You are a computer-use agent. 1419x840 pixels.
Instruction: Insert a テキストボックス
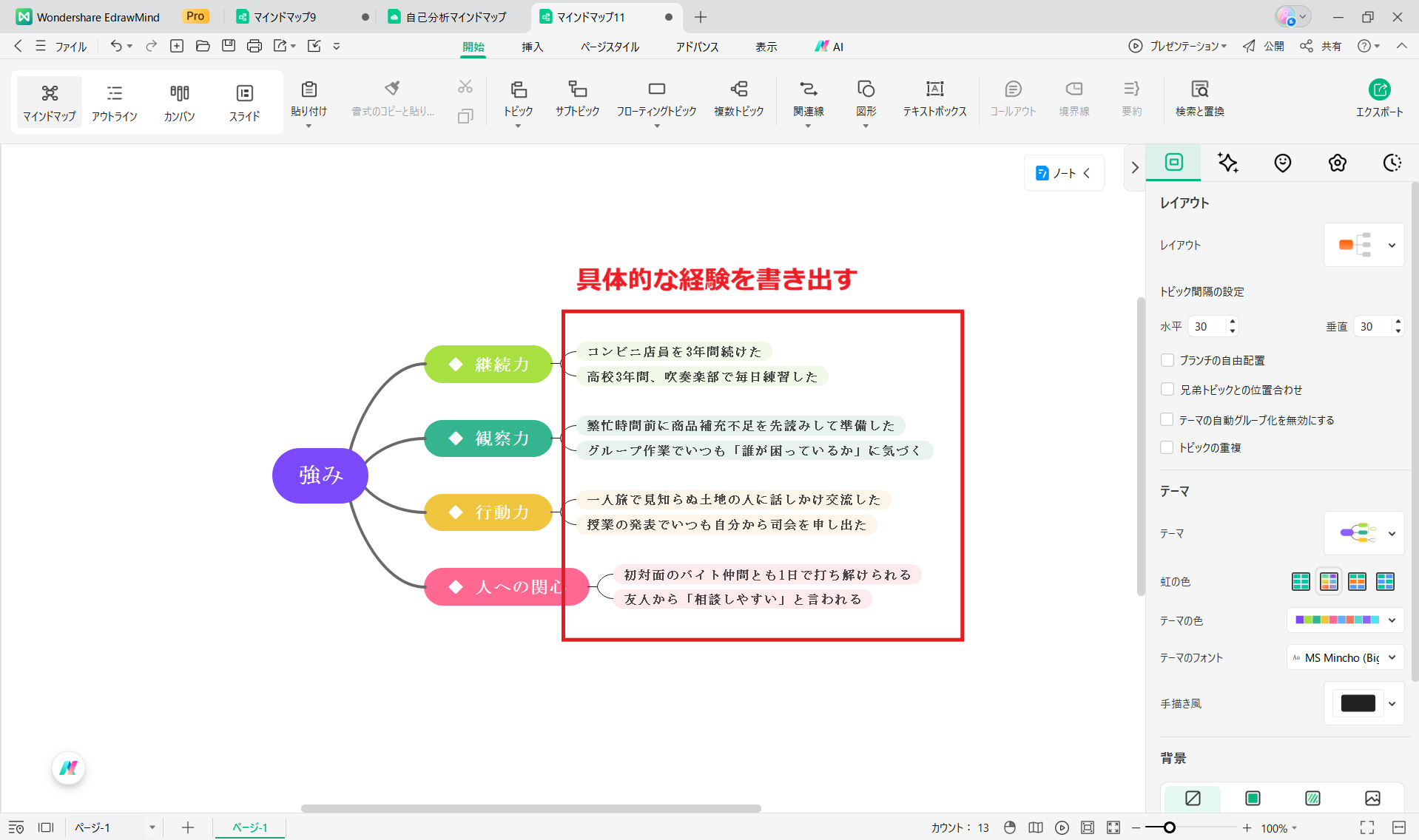[x=934, y=100]
